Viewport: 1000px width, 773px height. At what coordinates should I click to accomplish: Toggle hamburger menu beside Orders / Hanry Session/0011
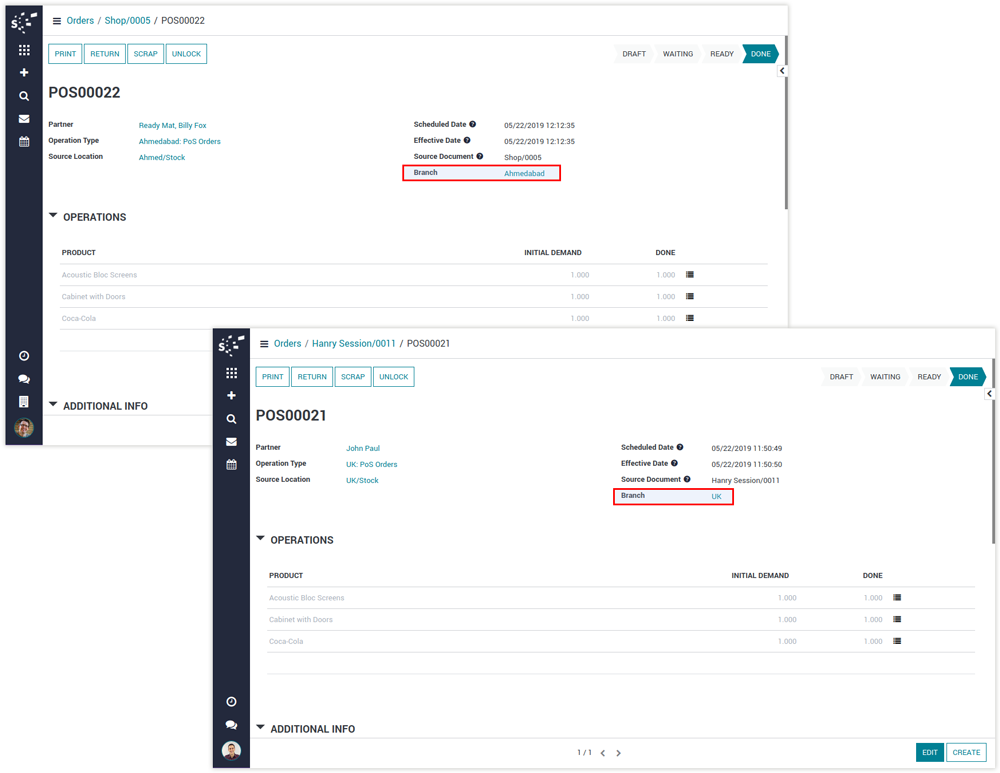264,344
